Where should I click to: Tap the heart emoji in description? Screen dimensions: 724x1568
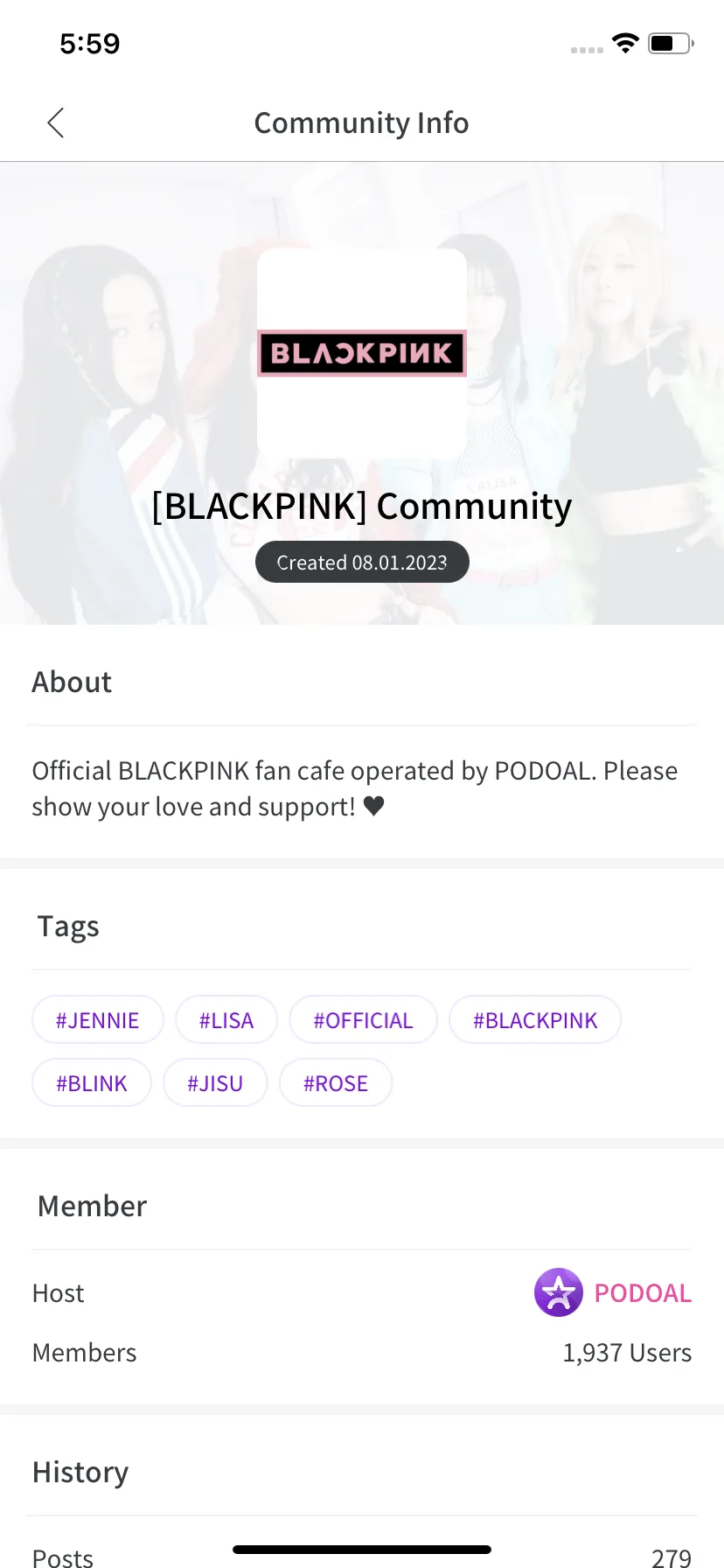373,806
